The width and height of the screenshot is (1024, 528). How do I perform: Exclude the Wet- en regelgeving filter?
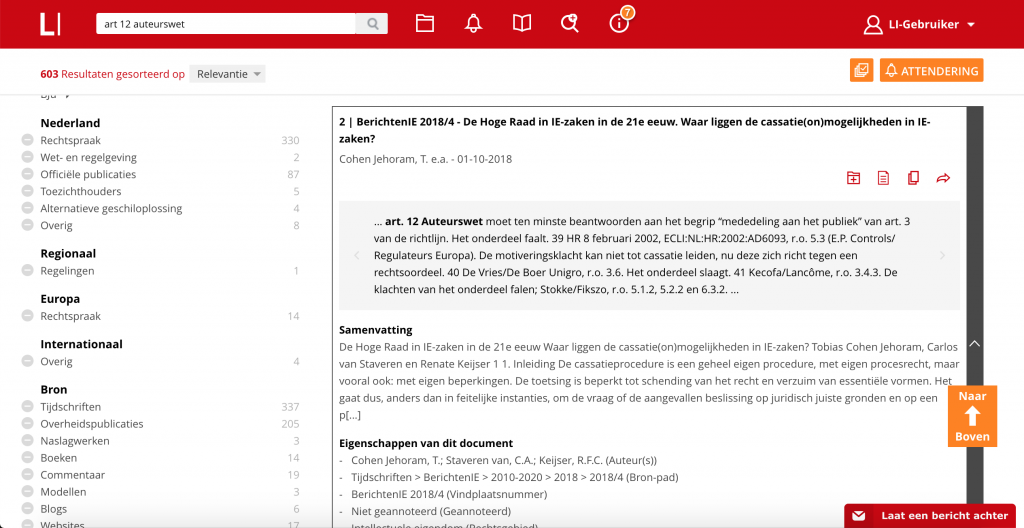pos(27,157)
